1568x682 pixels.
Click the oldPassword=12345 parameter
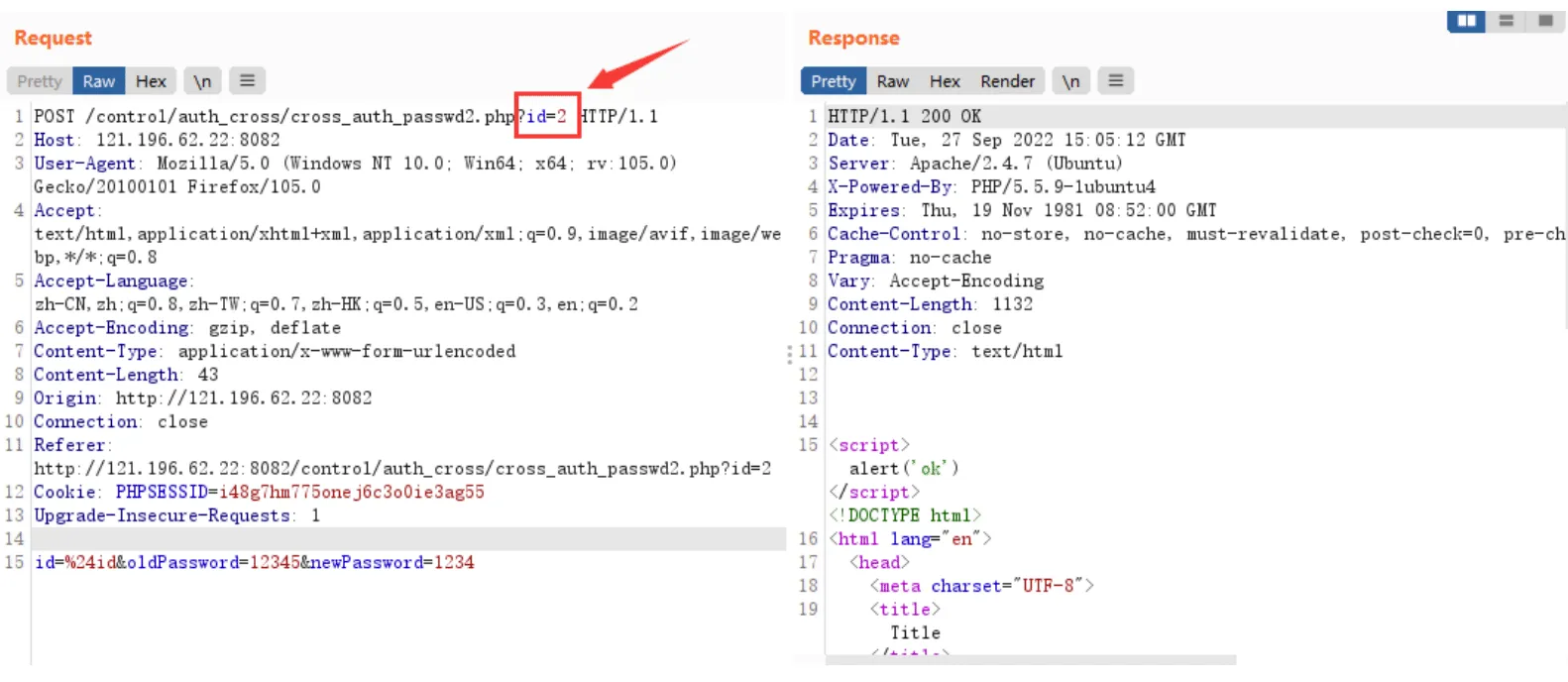point(213,562)
